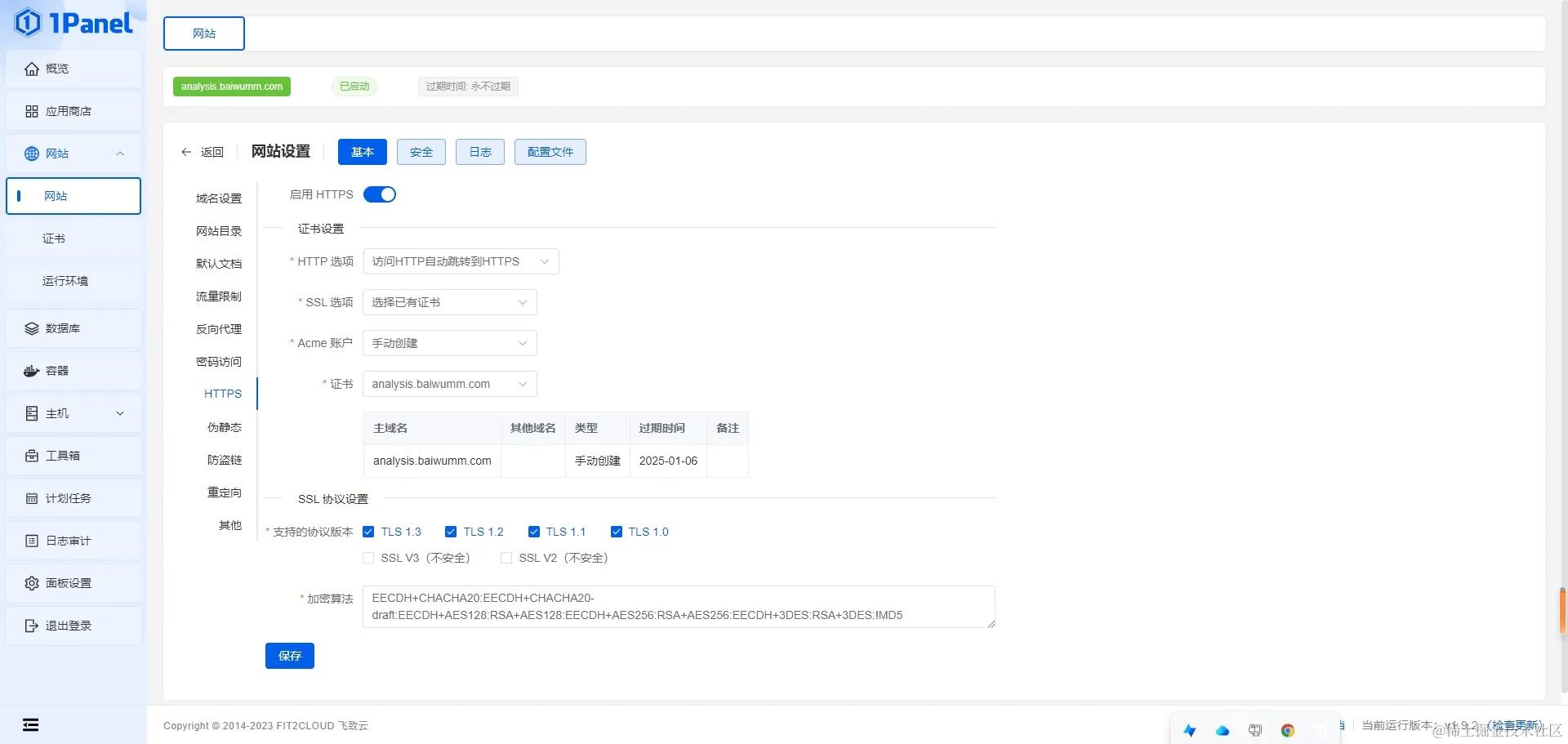Expand the 主机 sidebar group chevron
Image resolution: width=1568 pixels, height=744 pixels.
click(x=120, y=413)
